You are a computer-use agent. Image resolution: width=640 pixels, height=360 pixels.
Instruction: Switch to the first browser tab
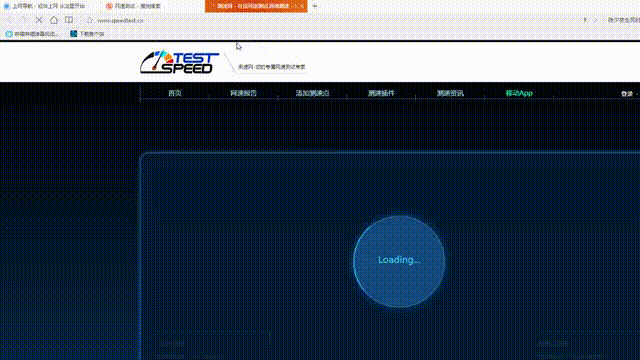point(45,6)
